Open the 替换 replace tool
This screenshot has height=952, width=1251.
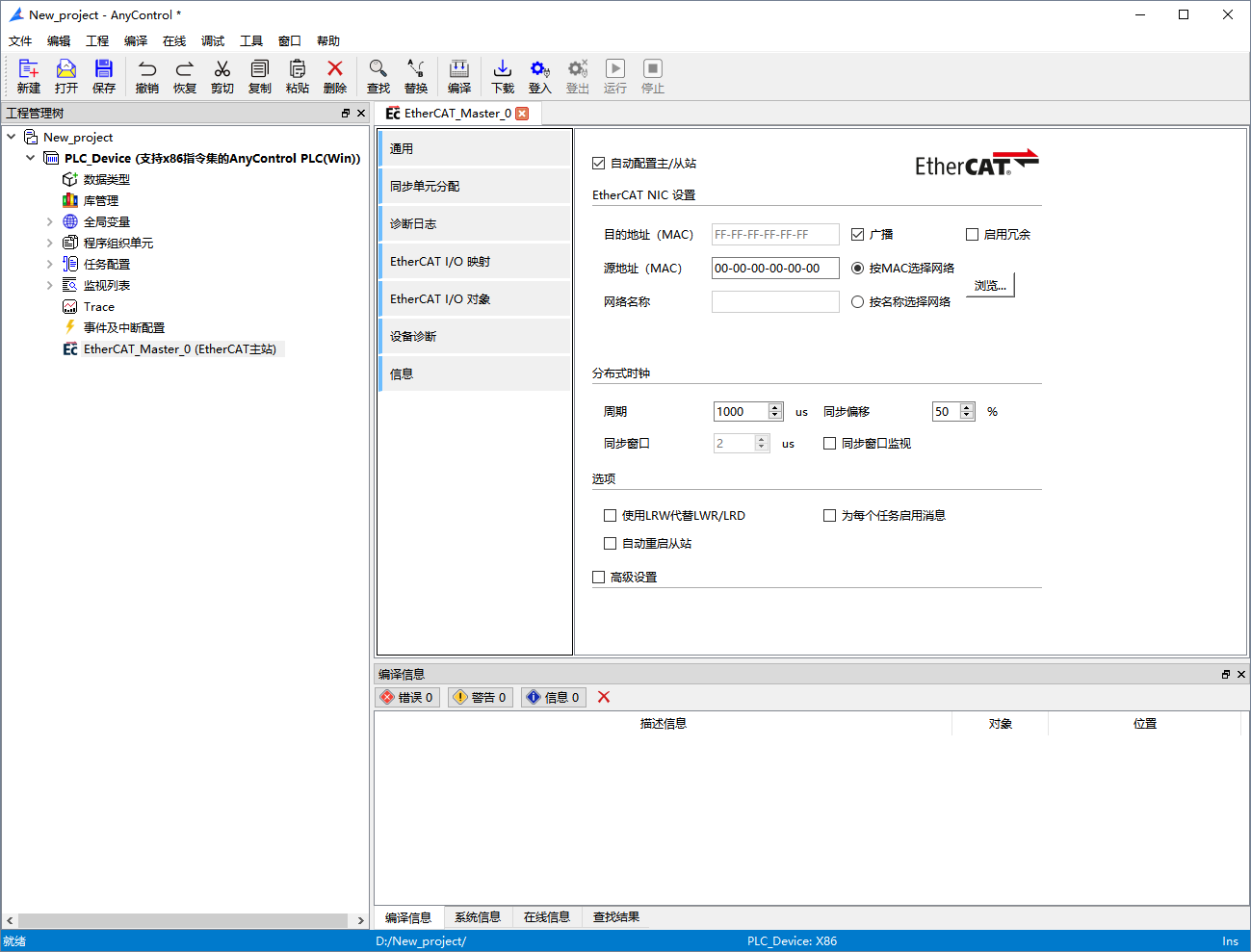pos(416,75)
